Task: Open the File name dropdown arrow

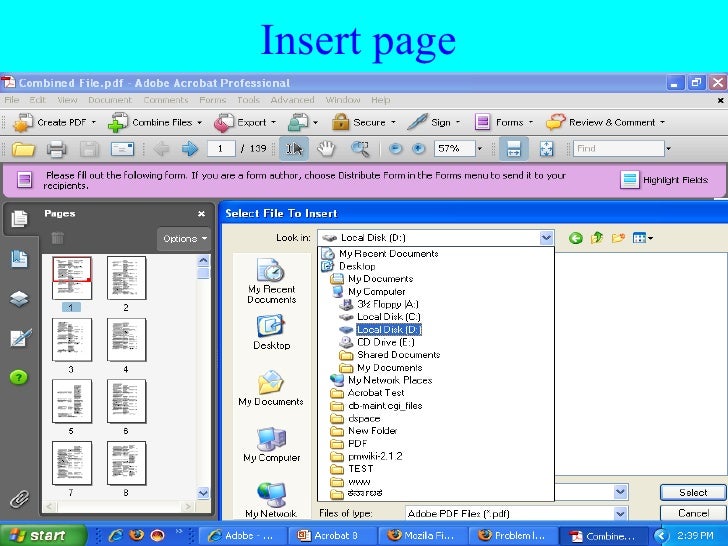Action: pos(621,492)
